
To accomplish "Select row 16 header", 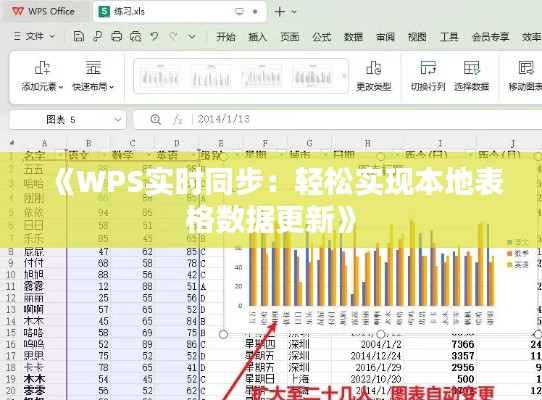I will pyautogui.click(x=11, y=344).
